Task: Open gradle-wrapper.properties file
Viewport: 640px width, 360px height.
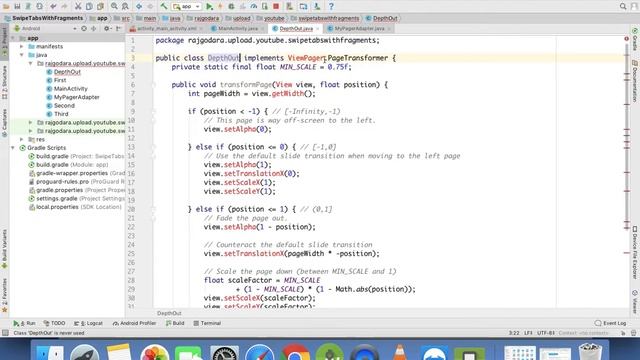Action: coord(77,173)
